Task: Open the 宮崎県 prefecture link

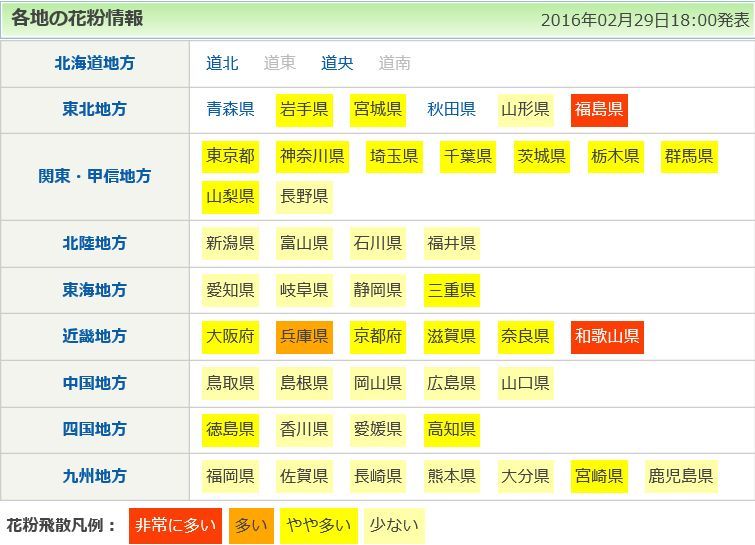Action: tap(599, 476)
